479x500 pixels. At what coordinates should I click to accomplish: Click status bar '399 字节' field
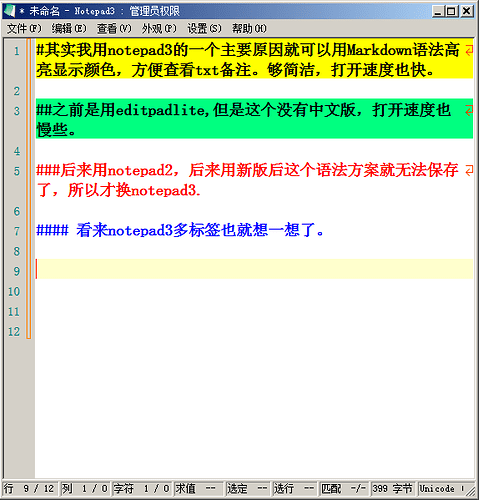point(393,489)
